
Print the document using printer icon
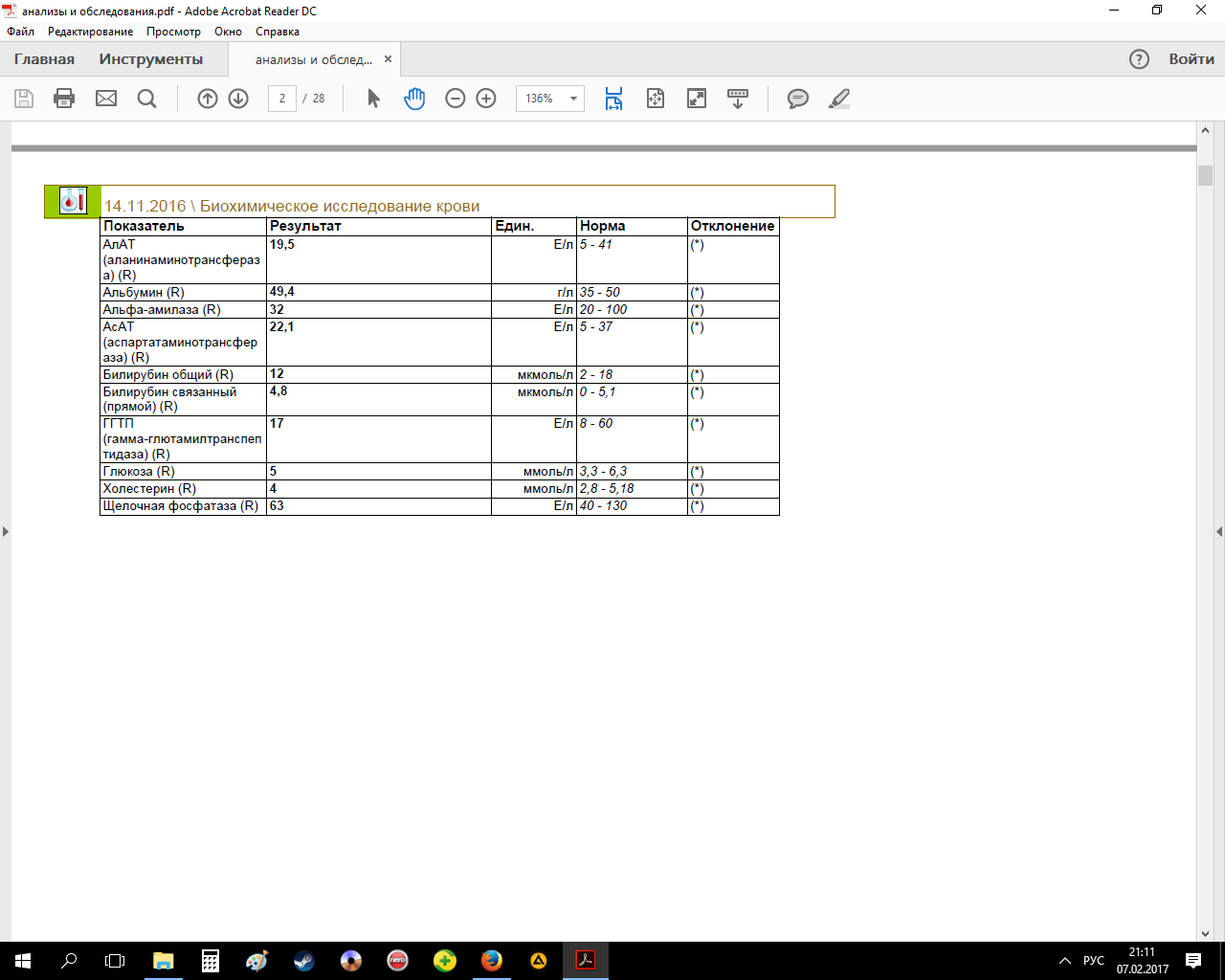click(x=64, y=99)
